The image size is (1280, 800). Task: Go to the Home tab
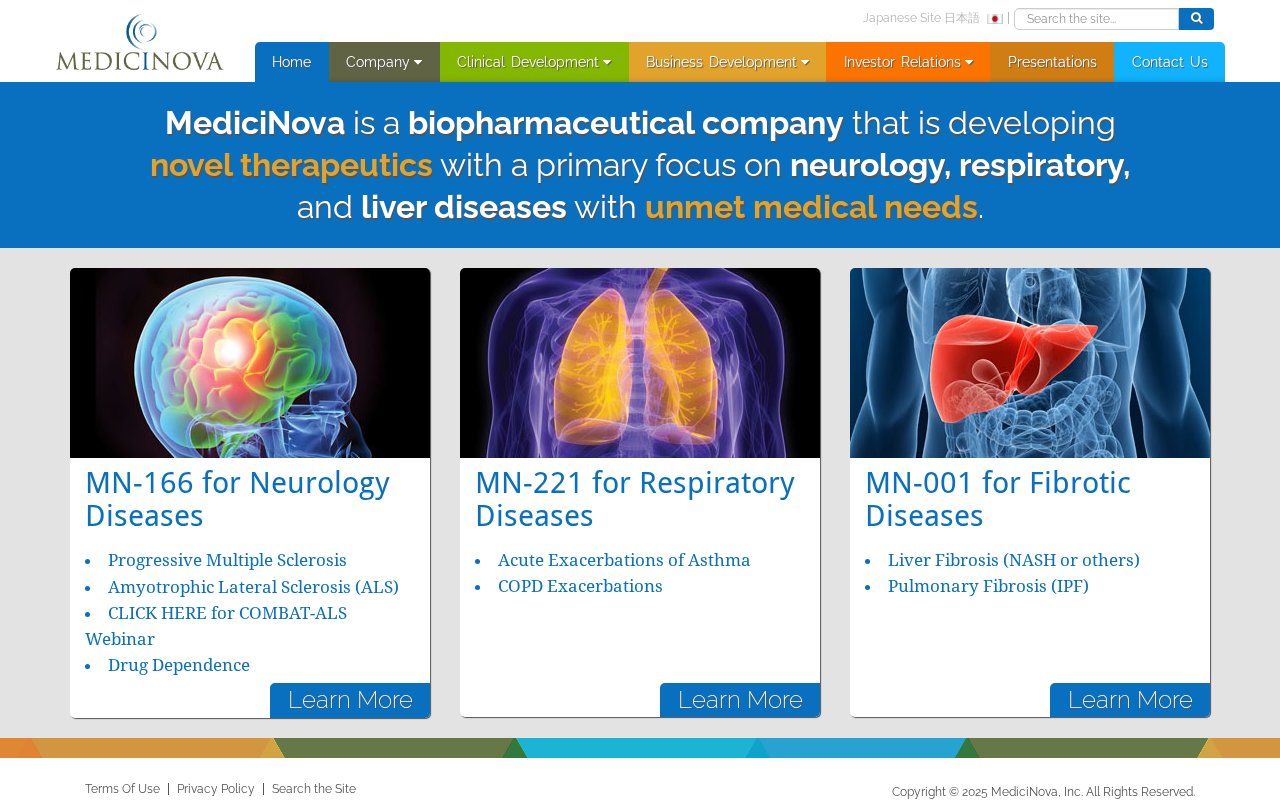pyautogui.click(x=292, y=62)
